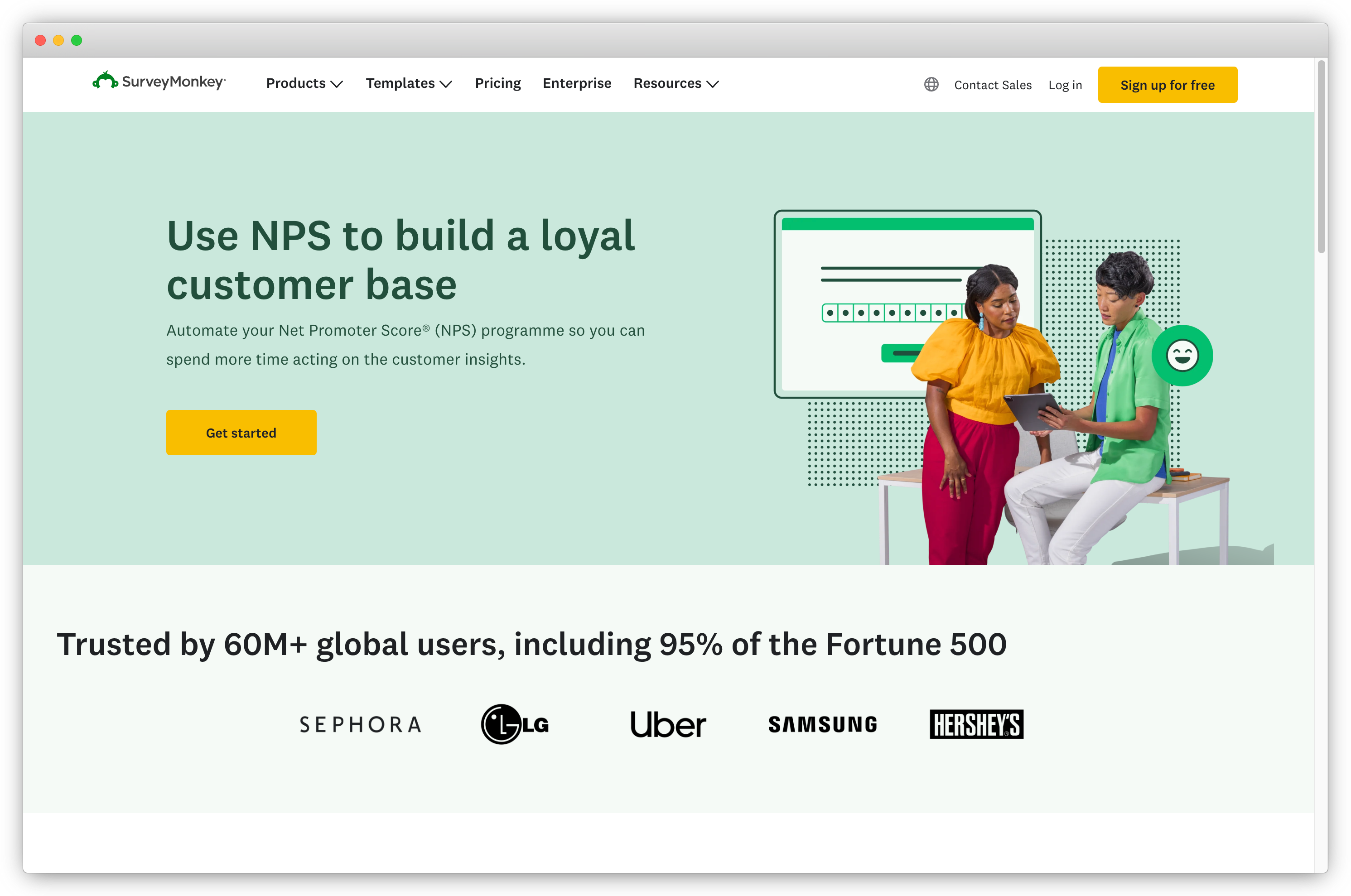Click the Pricing menu item
The width and height of the screenshot is (1351, 896).
(x=498, y=83)
